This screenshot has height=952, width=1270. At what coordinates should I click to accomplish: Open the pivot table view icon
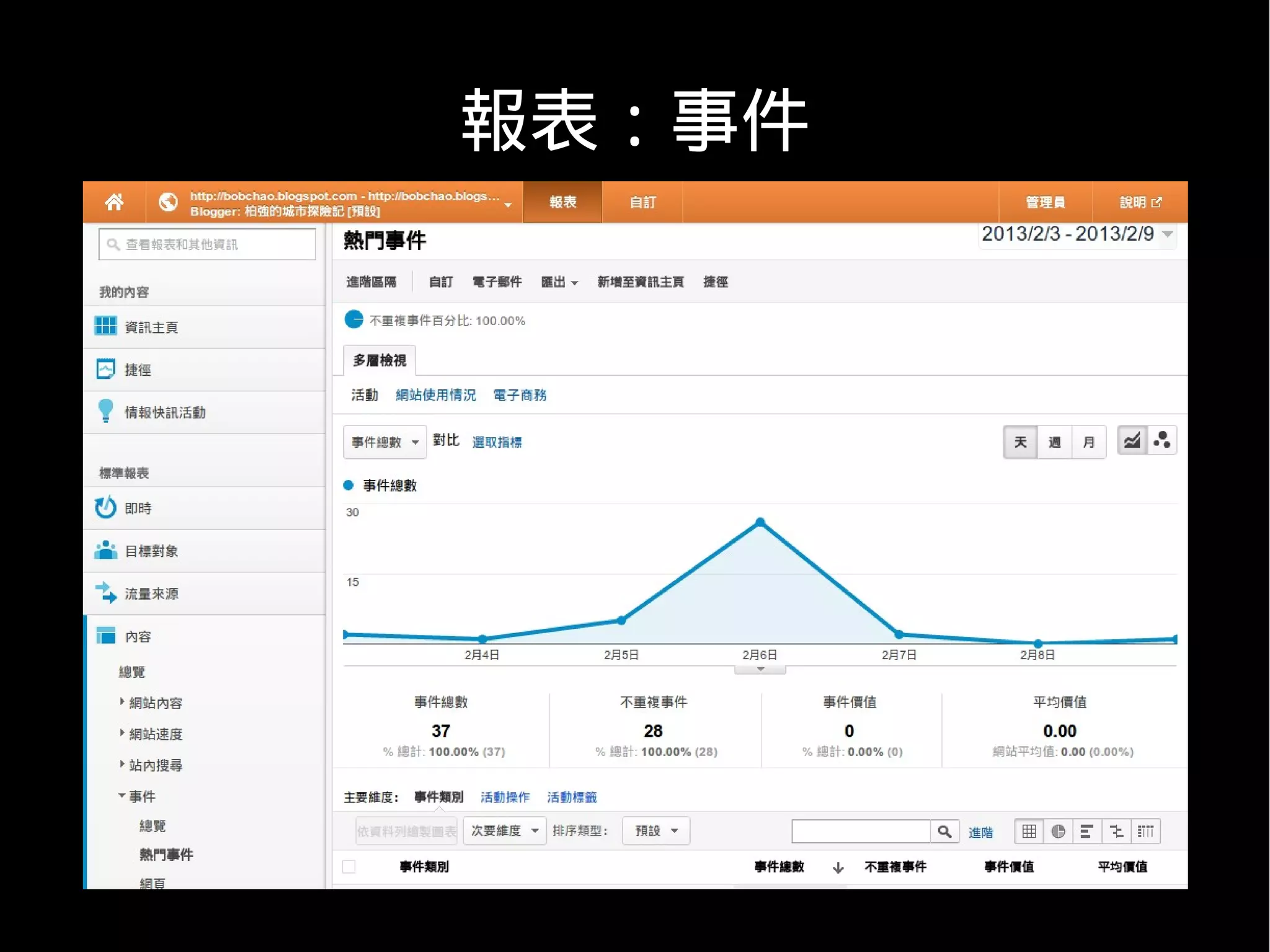pos(1145,831)
